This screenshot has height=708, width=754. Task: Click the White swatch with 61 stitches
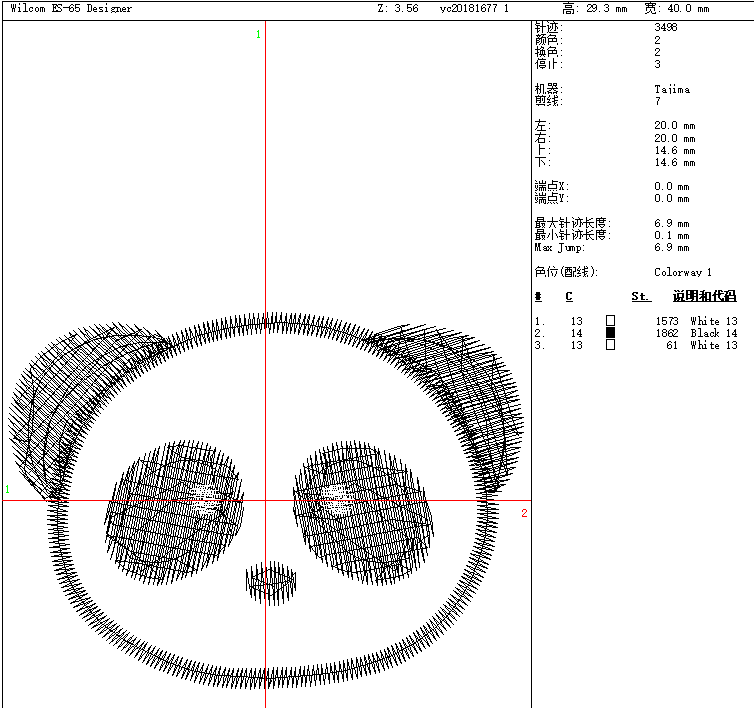click(x=611, y=345)
